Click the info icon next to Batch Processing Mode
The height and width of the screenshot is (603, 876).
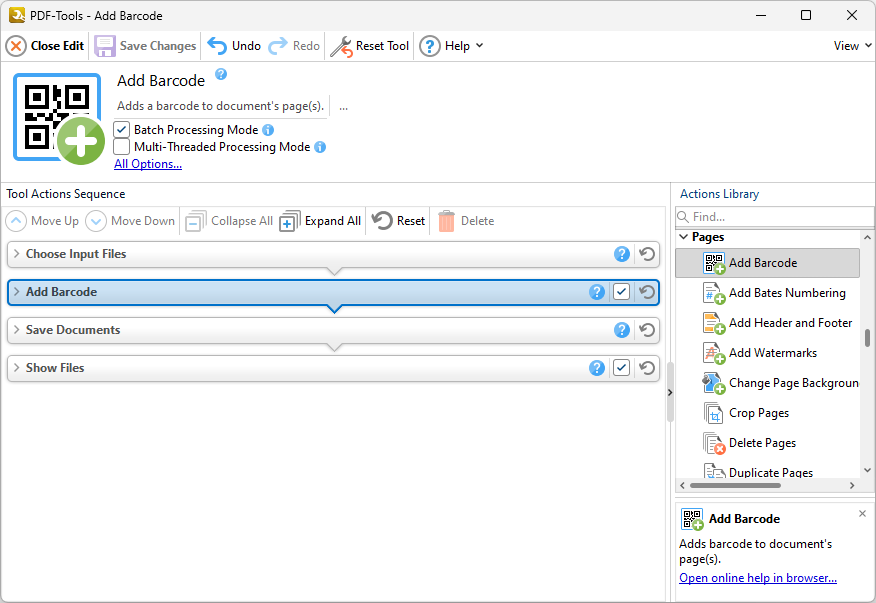268,130
